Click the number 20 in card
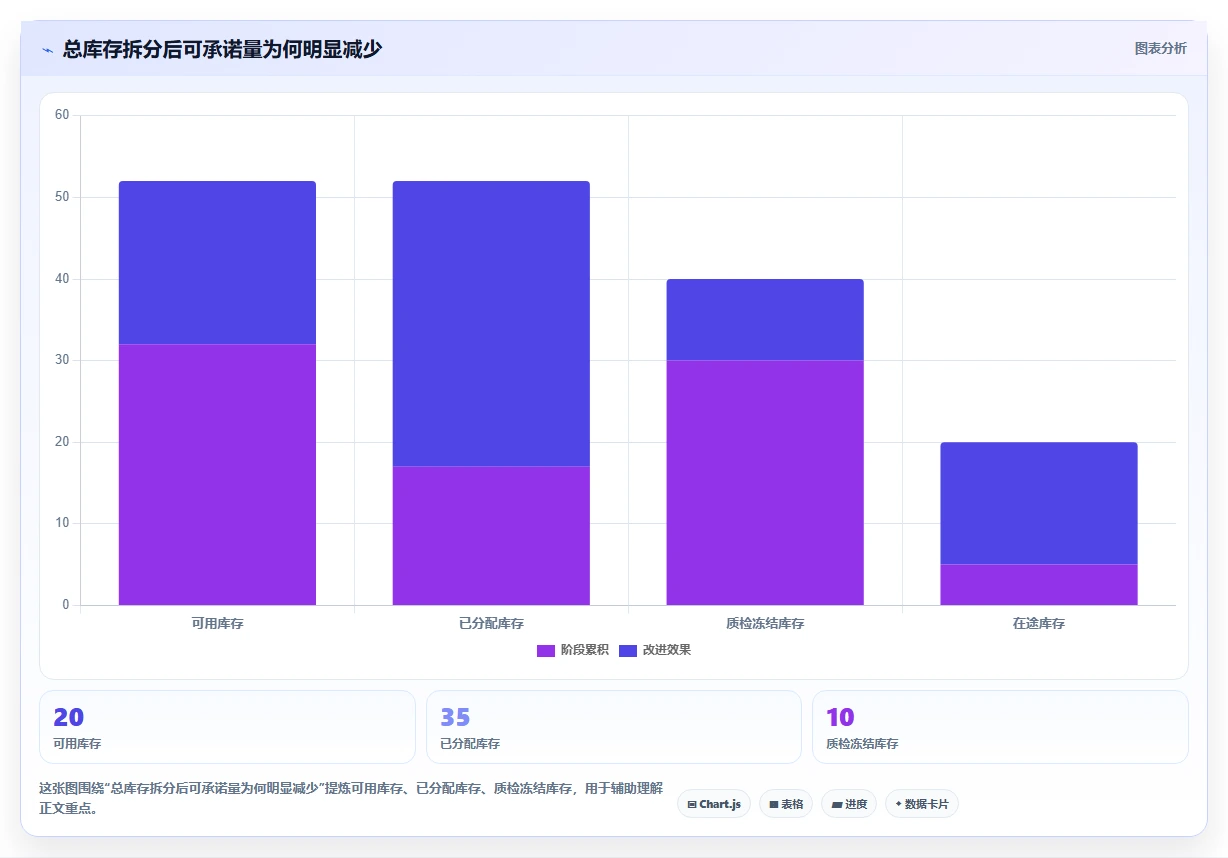Viewport: 1228px width, 858px height. click(69, 717)
